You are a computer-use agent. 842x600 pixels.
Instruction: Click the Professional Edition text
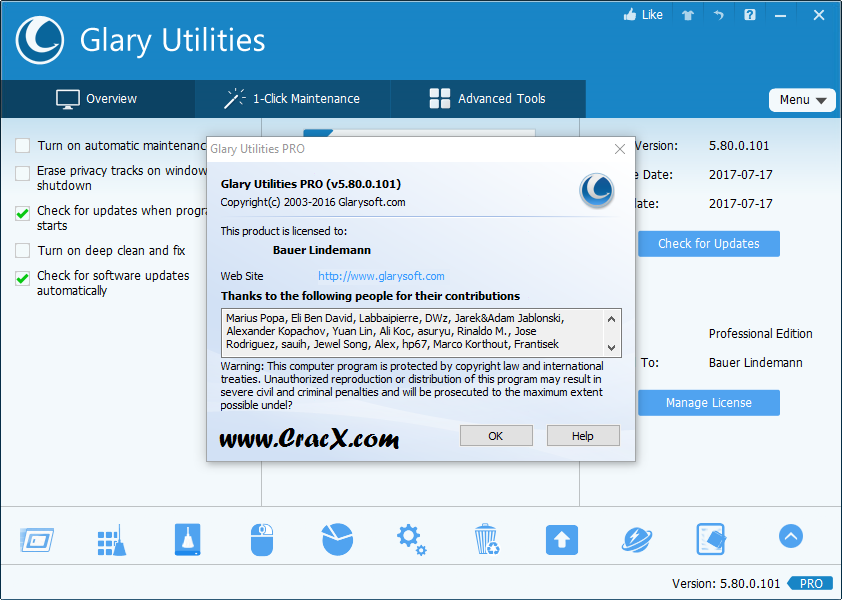(x=760, y=334)
